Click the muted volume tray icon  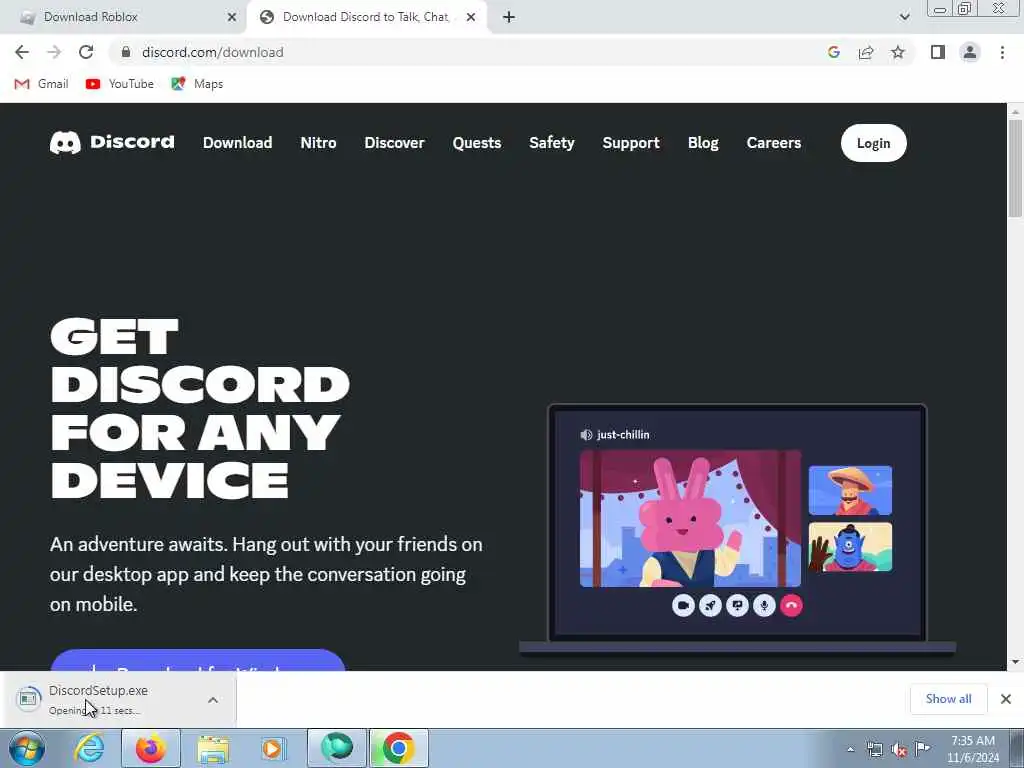point(899,750)
